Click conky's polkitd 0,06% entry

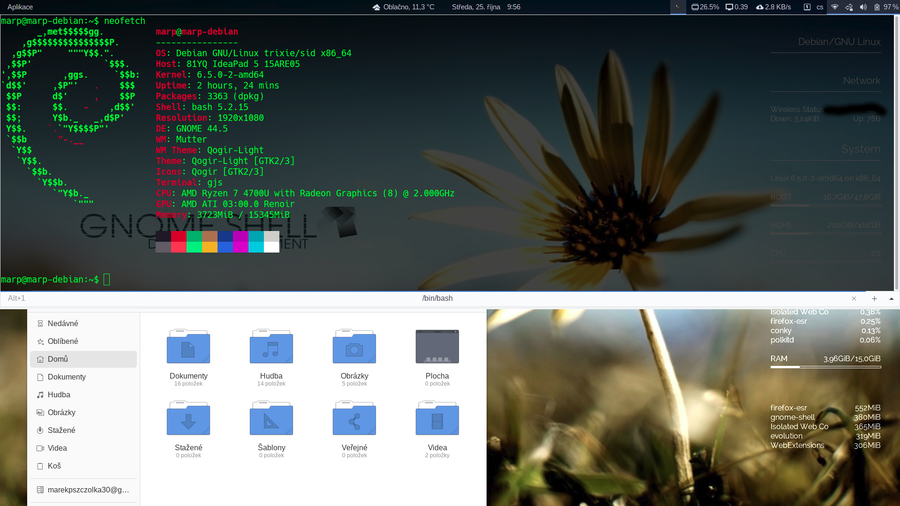[x=825, y=340]
